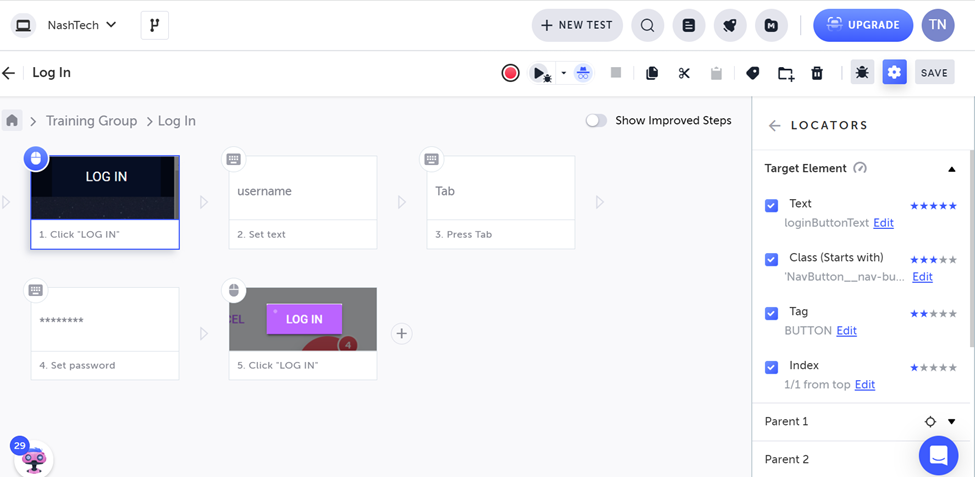Click the scissors cut icon

point(684,73)
